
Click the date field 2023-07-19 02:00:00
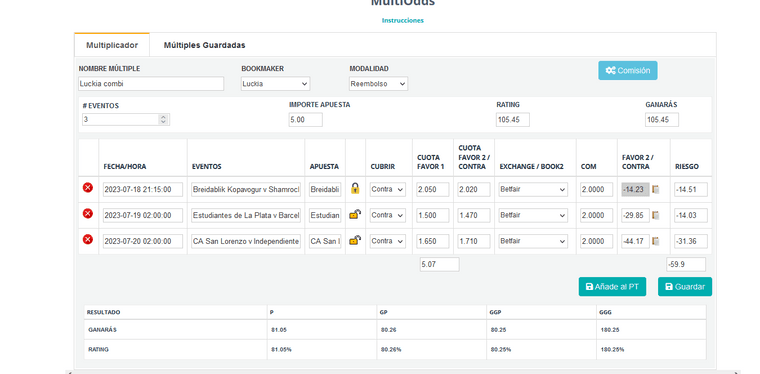(143, 215)
